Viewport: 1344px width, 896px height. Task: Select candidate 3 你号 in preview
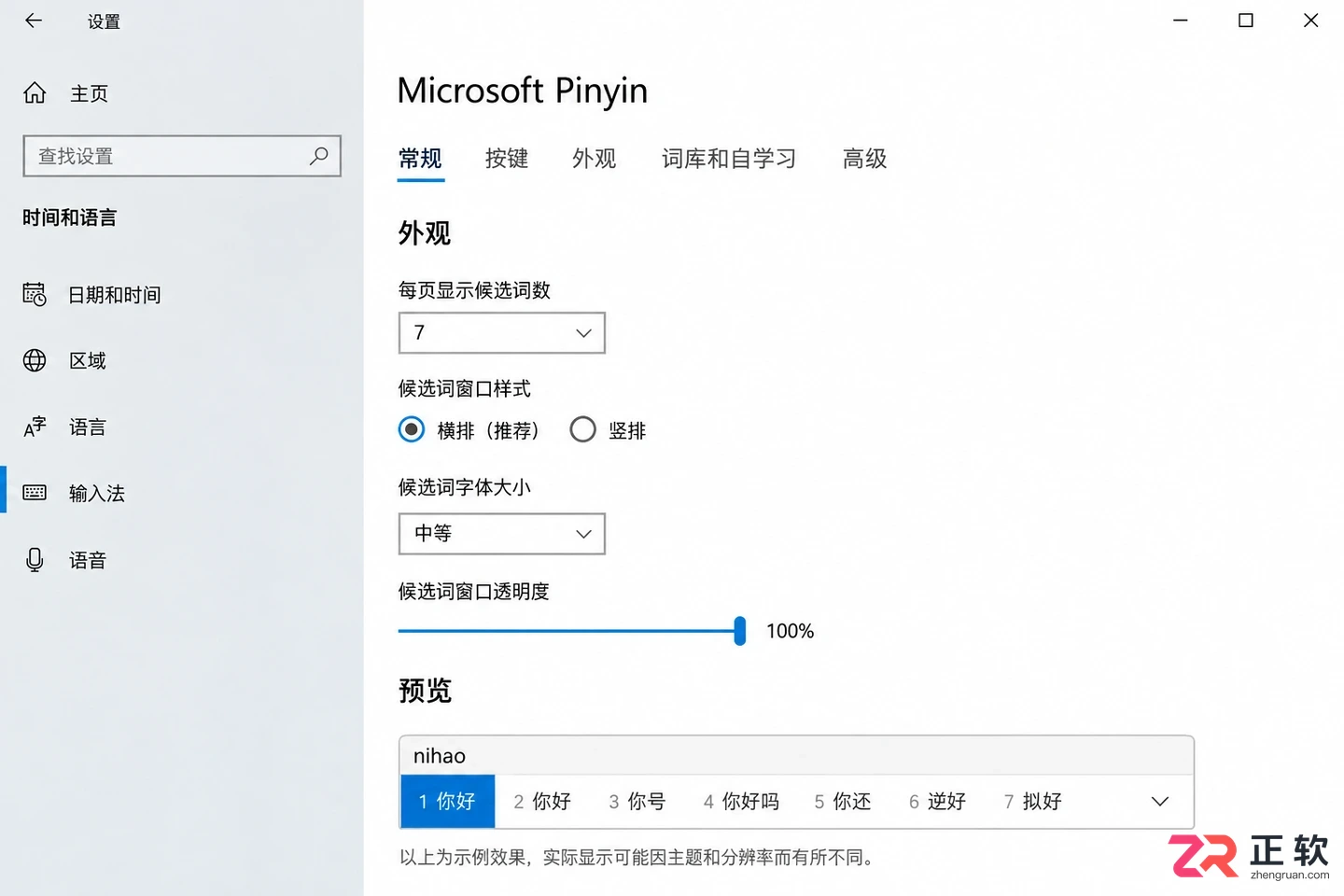637,802
